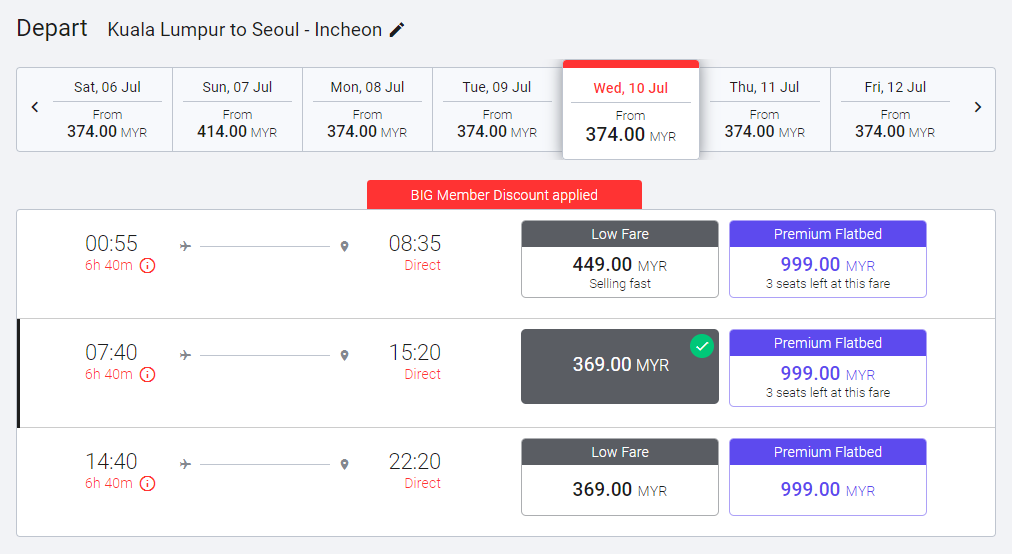Image resolution: width=1012 pixels, height=554 pixels.
Task: Show earlier dates with left arrow
Action: pyautogui.click(x=35, y=107)
